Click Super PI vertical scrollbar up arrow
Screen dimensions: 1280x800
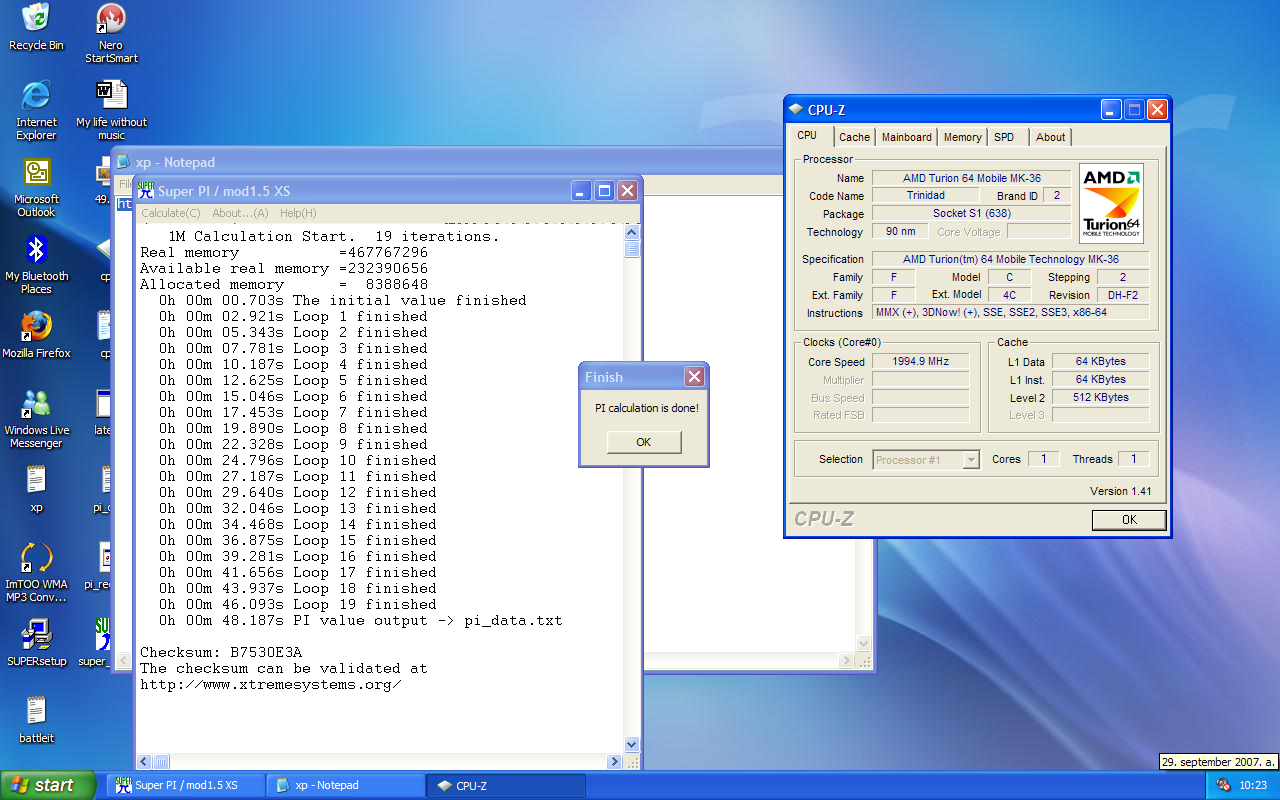pos(631,231)
